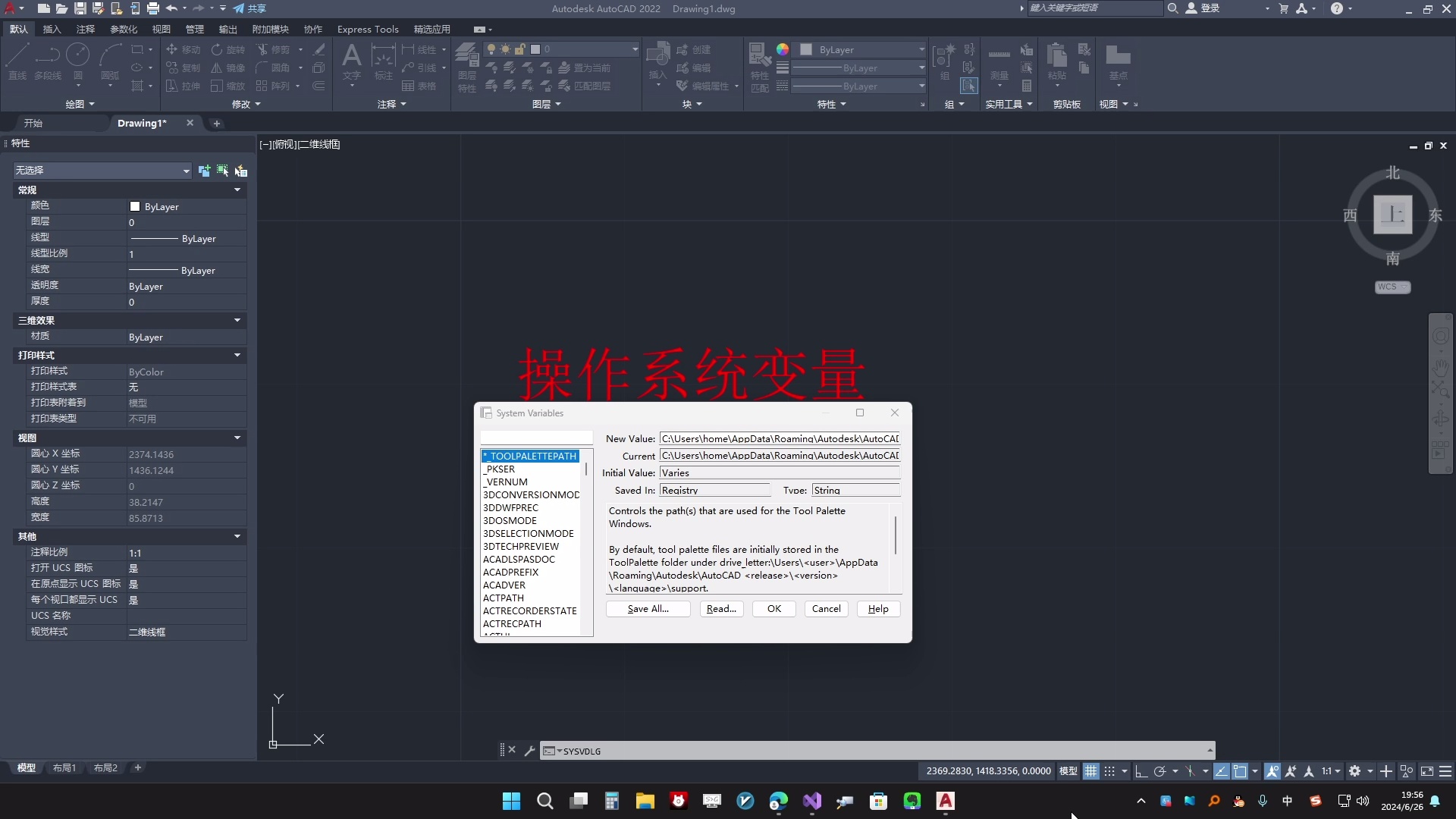
Task: Open the annotation scale 1:1 dropdown
Action: coord(1331,771)
